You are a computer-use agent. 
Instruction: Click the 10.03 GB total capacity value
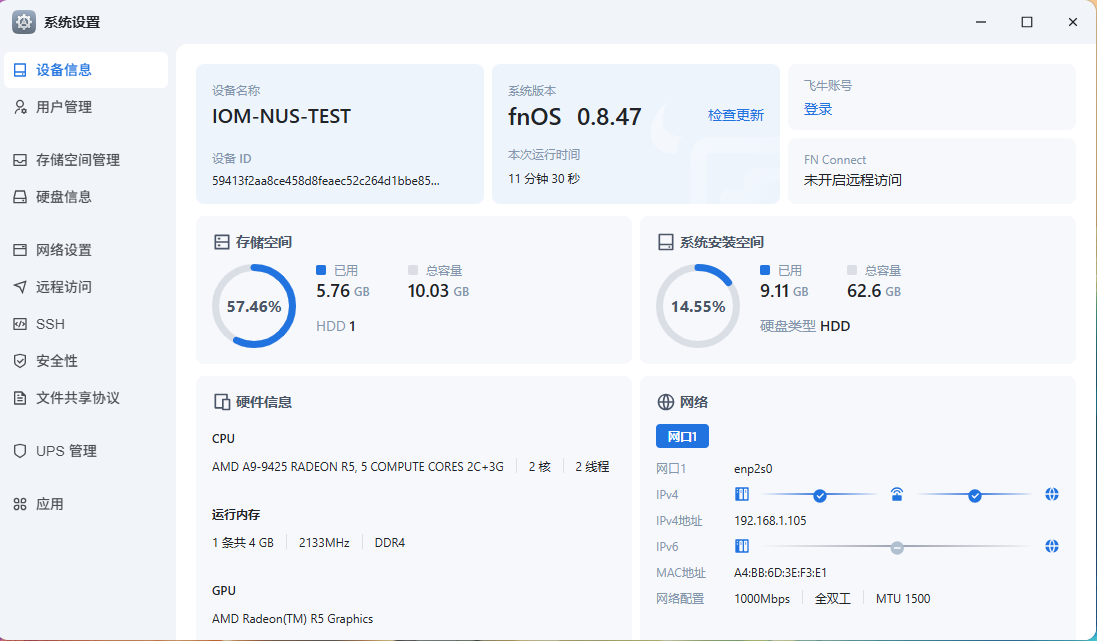tap(439, 290)
